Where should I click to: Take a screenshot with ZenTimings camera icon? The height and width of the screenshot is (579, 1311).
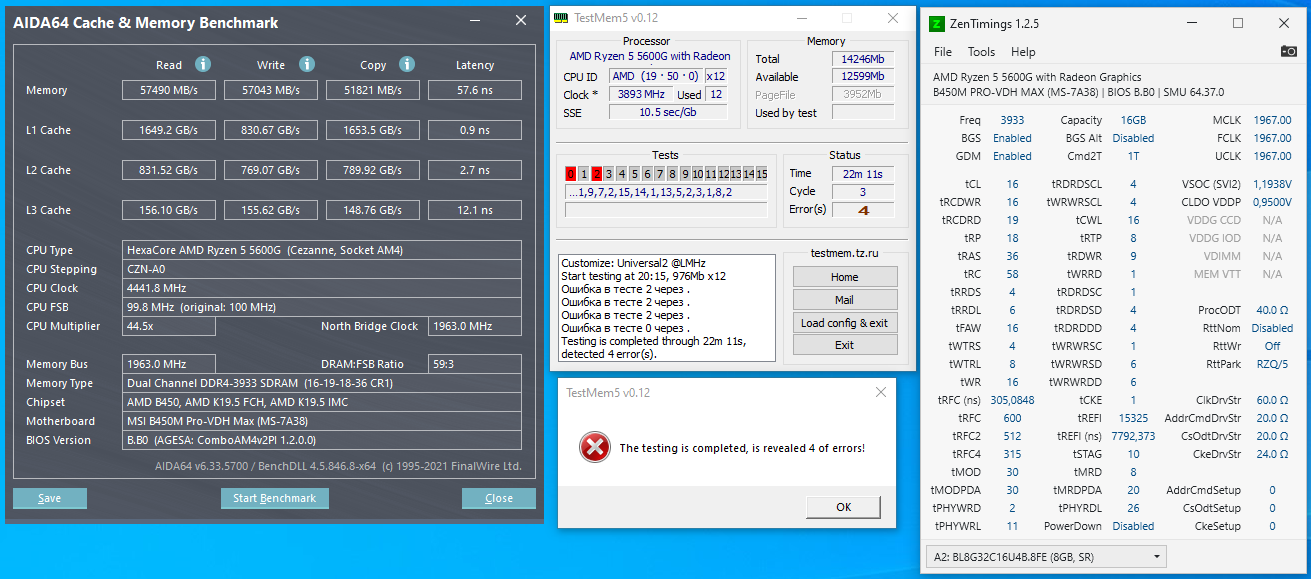coord(1289,52)
